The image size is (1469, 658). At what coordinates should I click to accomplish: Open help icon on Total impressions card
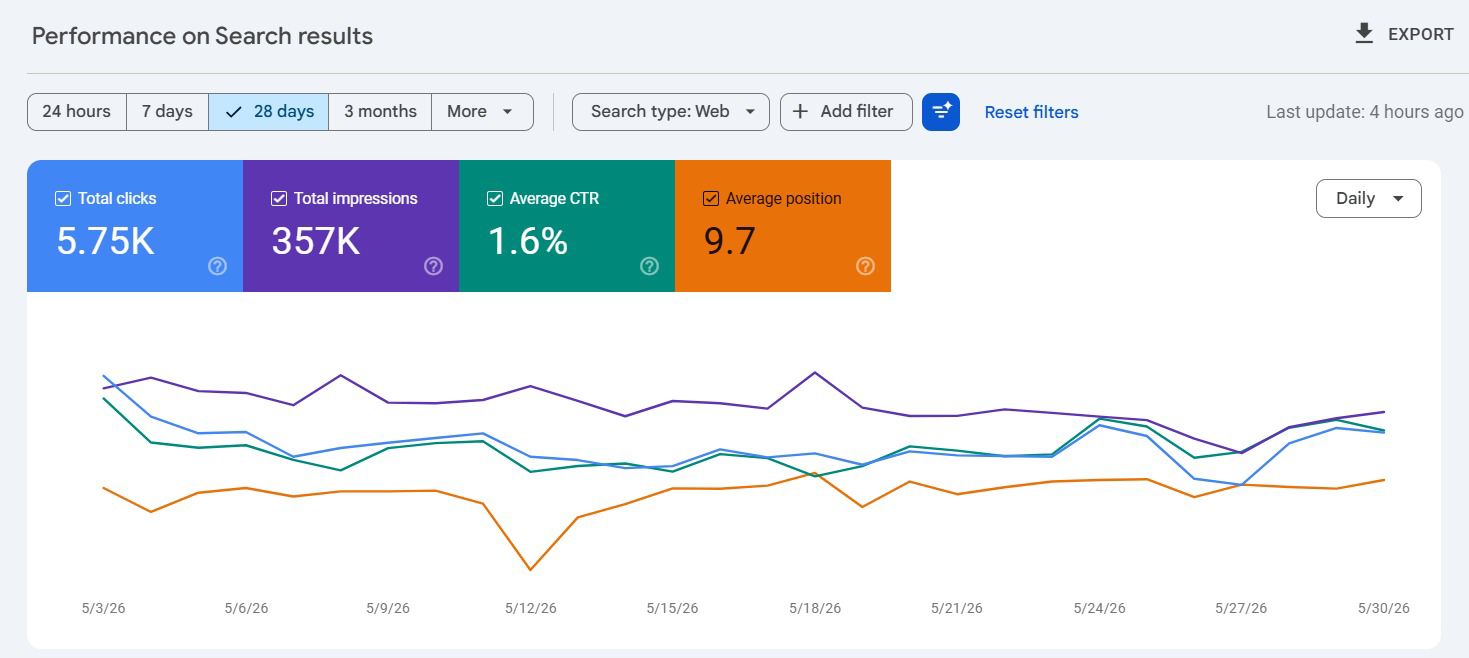pos(433,266)
